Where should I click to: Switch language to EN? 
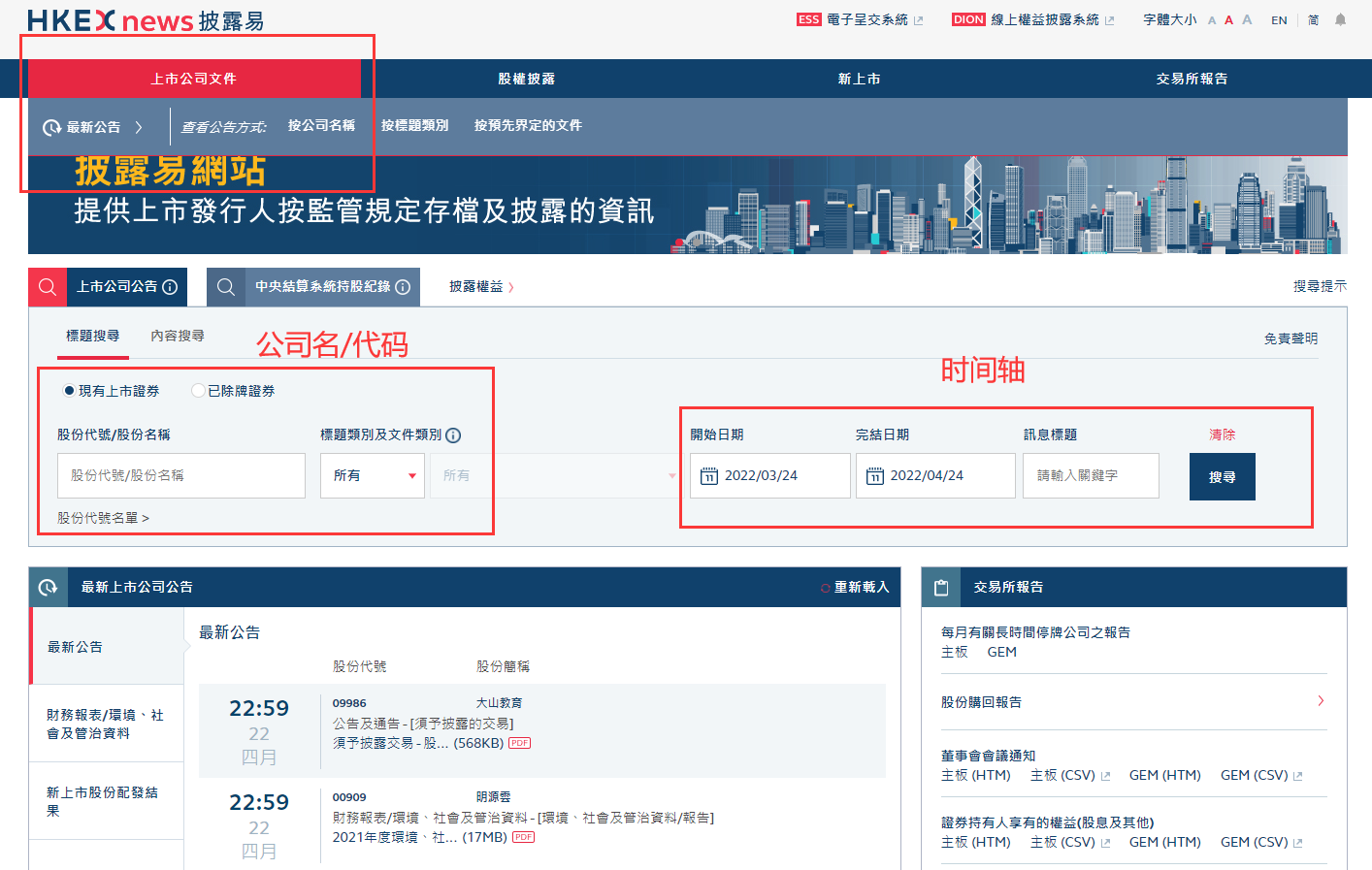click(x=1279, y=20)
